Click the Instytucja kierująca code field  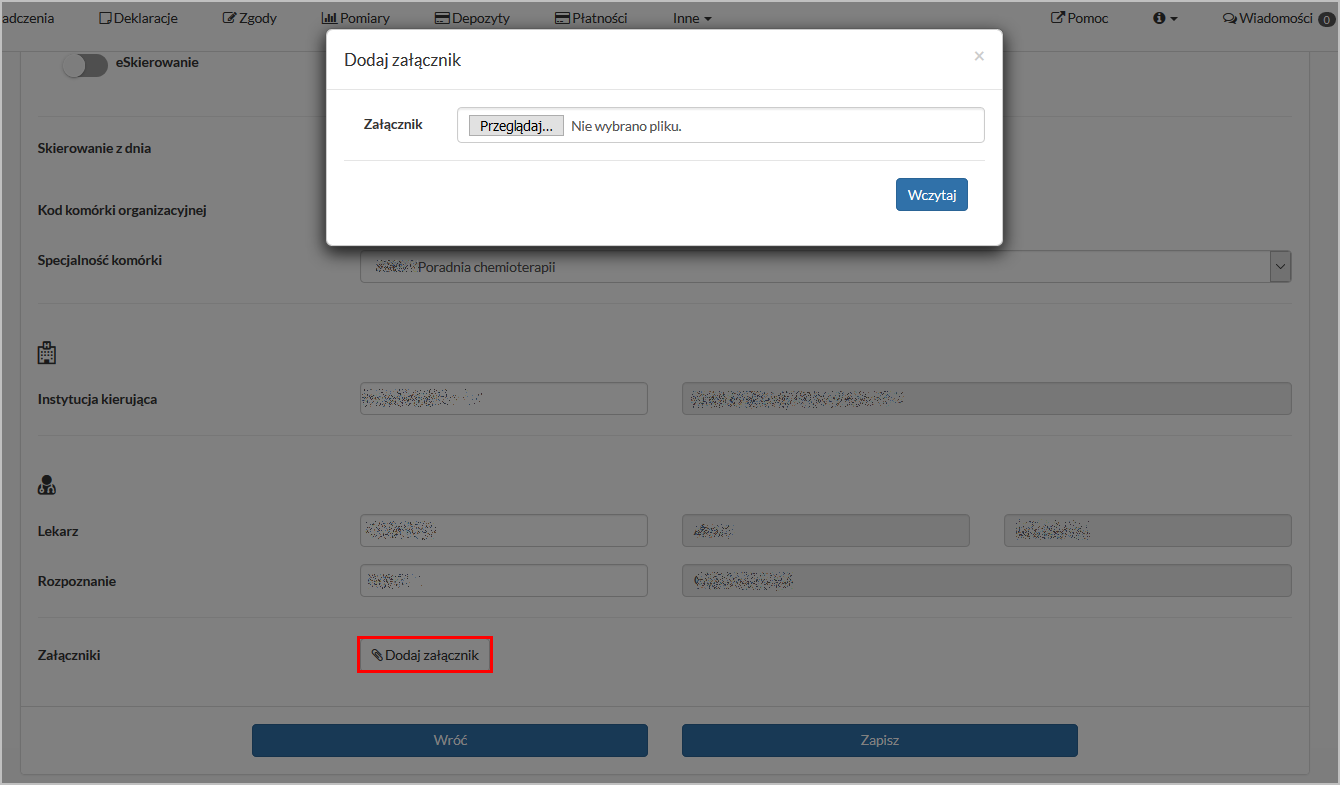pos(504,398)
